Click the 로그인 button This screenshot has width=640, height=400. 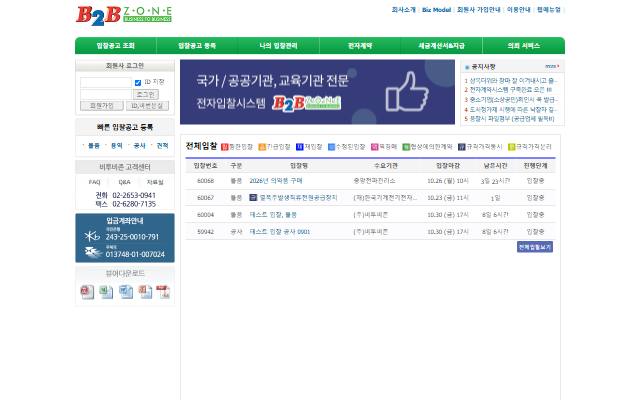pos(146,95)
